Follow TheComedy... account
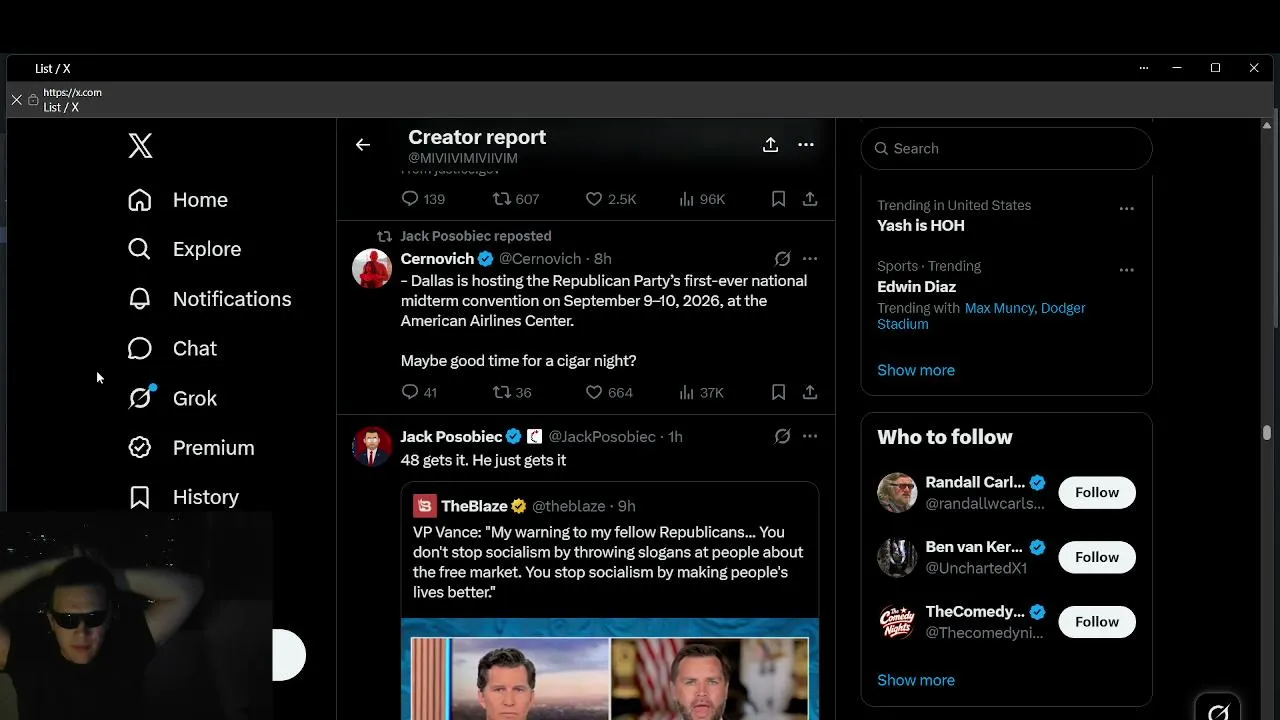The height and width of the screenshot is (720, 1280). pyautogui.click(x=1097, y=622)
